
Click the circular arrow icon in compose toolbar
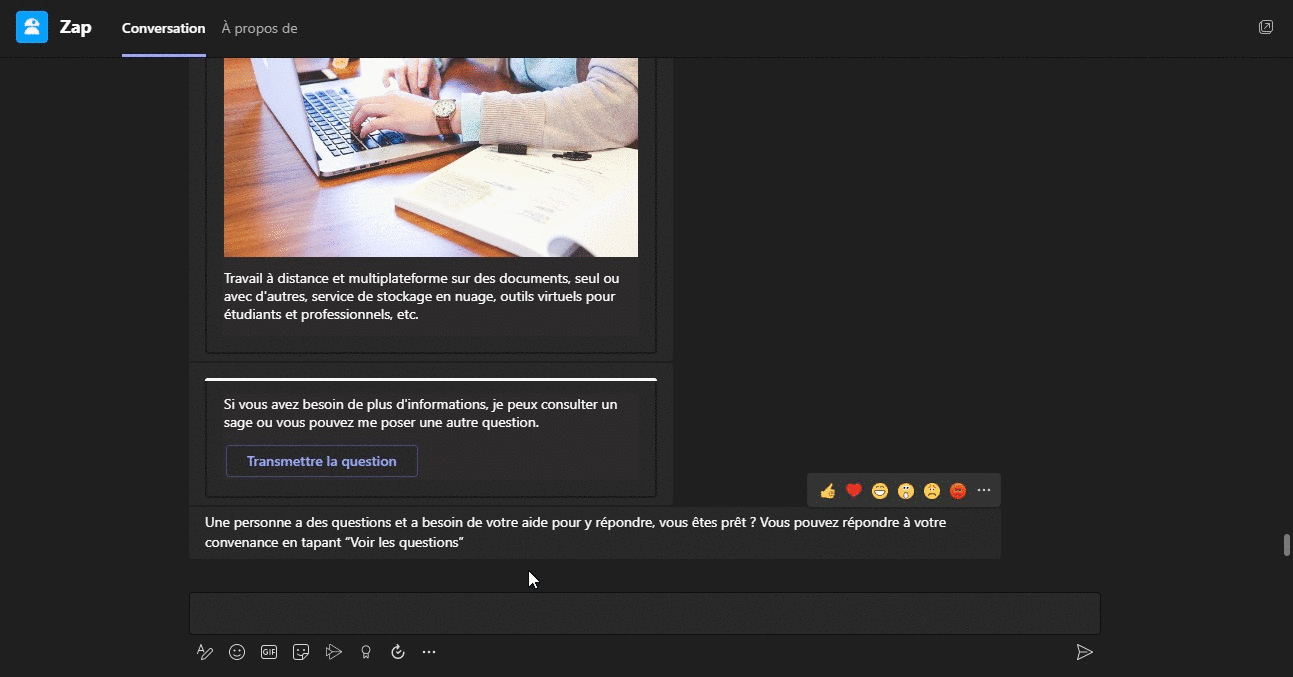(398, 652)
